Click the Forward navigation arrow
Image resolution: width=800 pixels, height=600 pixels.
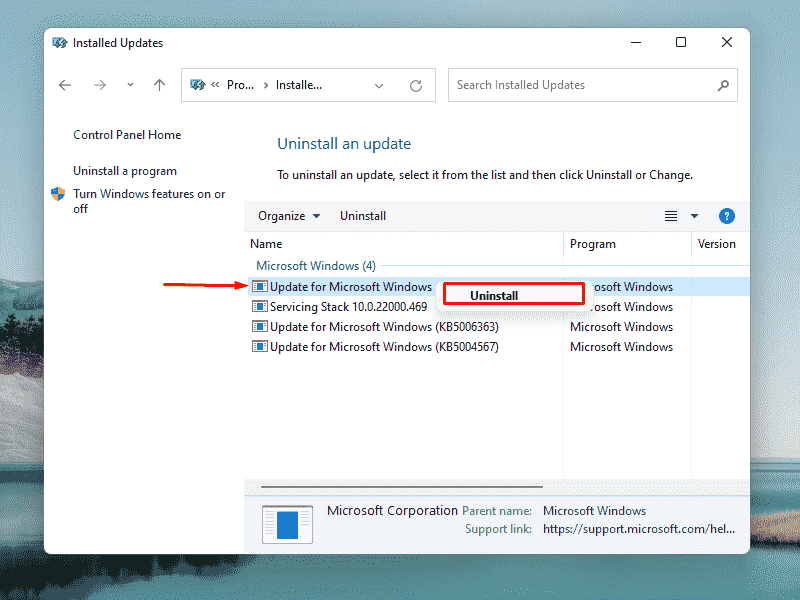pyautogui.click(x=99, y=85)
